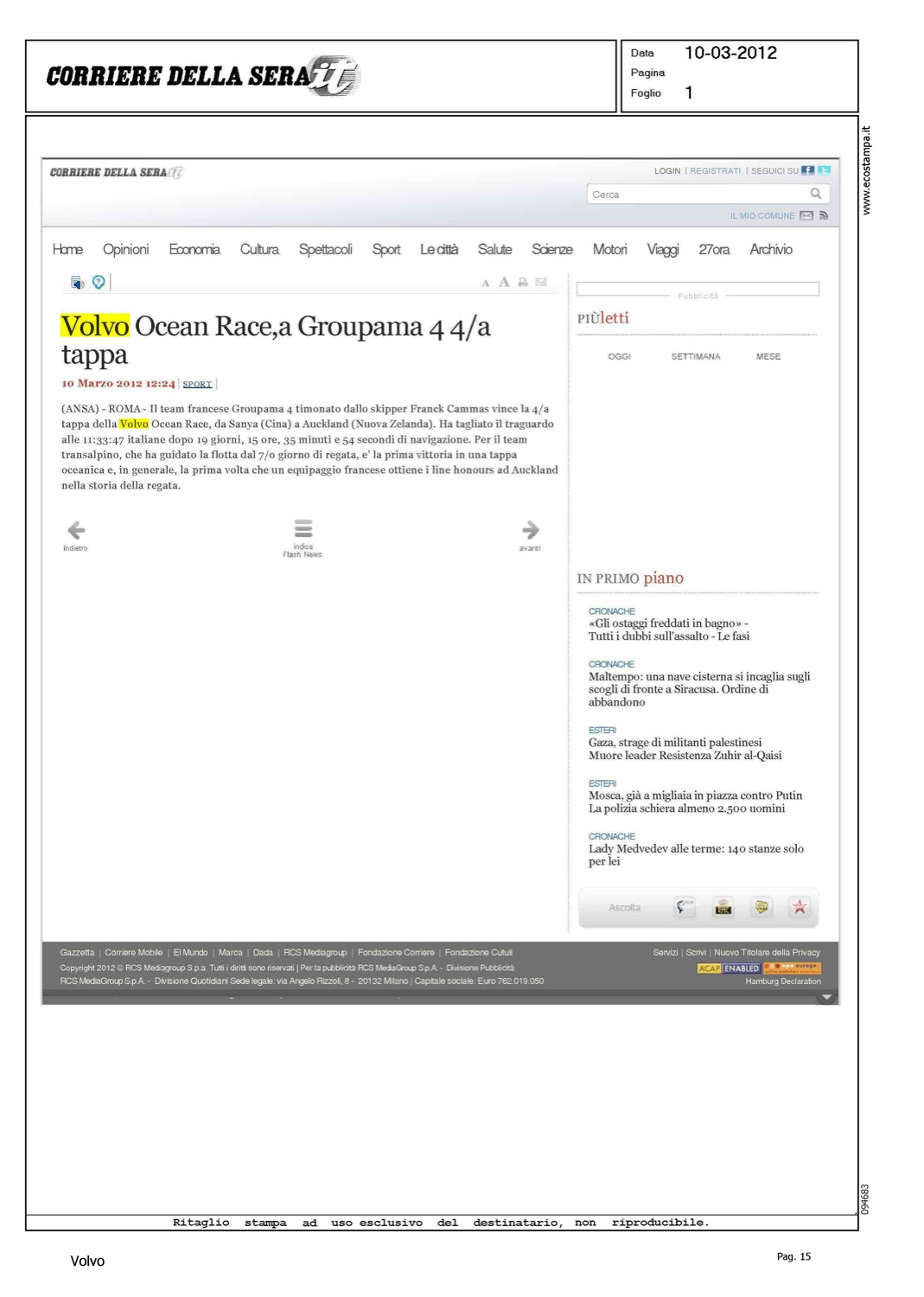
Task: Open the Motori menu section
Action: click(609, 249)
